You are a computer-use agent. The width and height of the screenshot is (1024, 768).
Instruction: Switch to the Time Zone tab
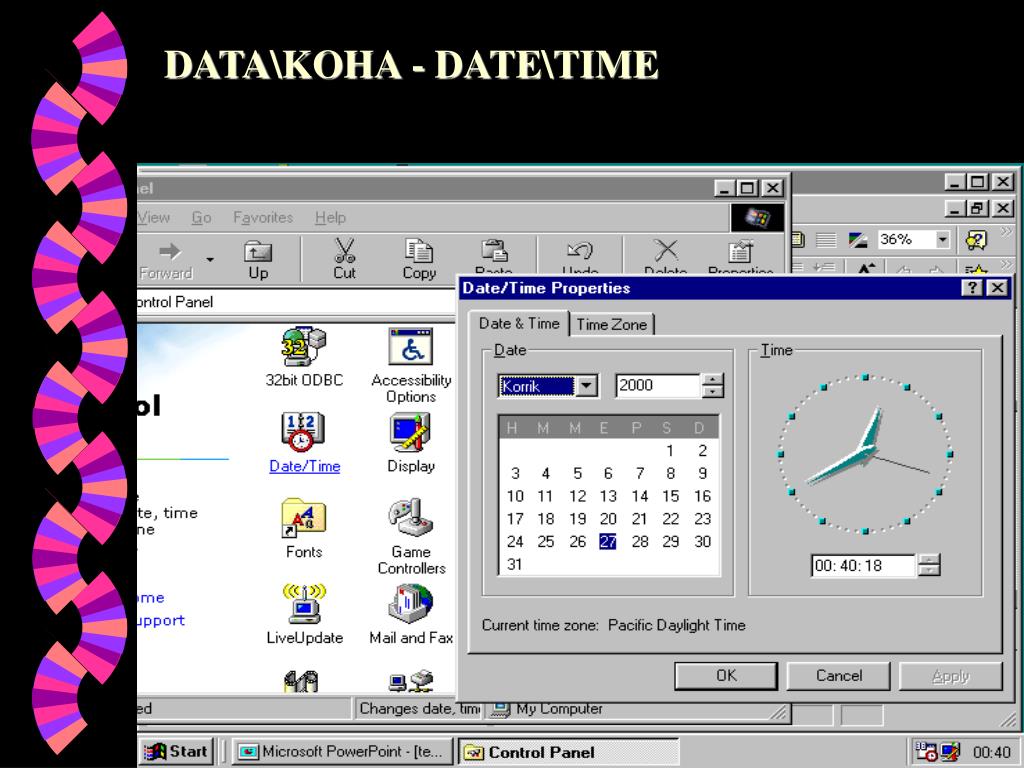click(611, 325)
